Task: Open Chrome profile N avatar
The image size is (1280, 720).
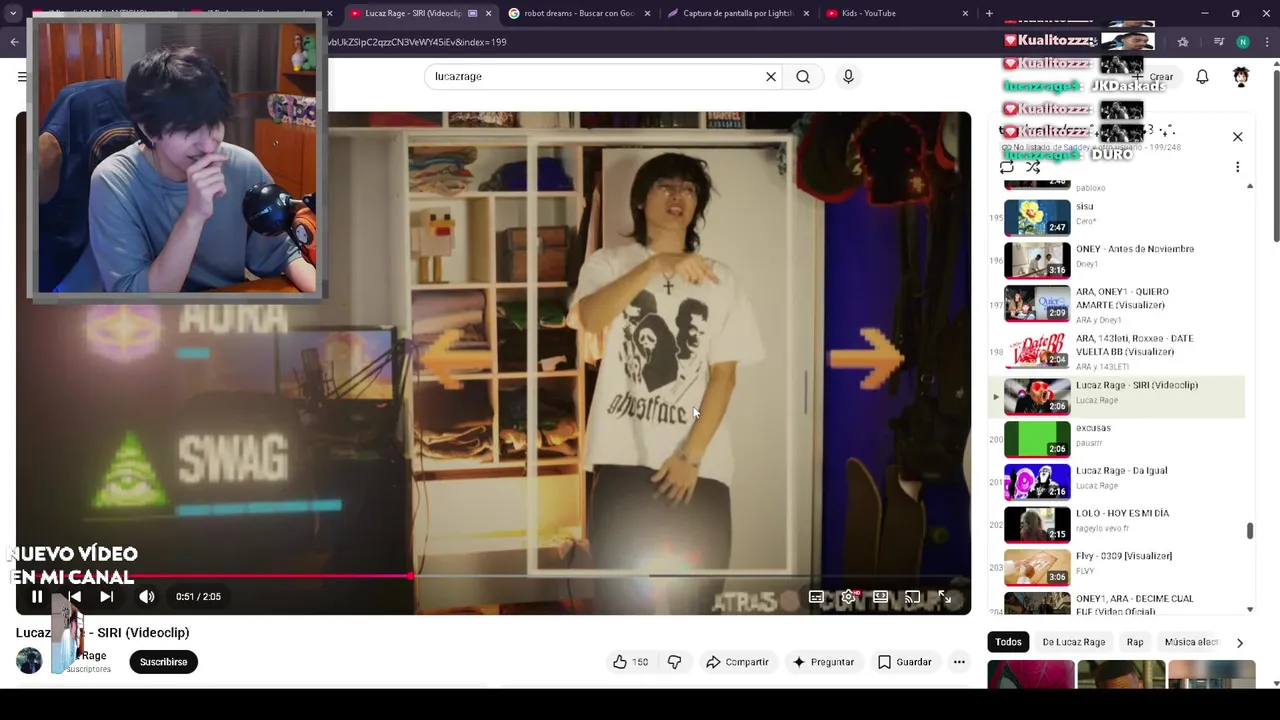Action: point(1243,42)
